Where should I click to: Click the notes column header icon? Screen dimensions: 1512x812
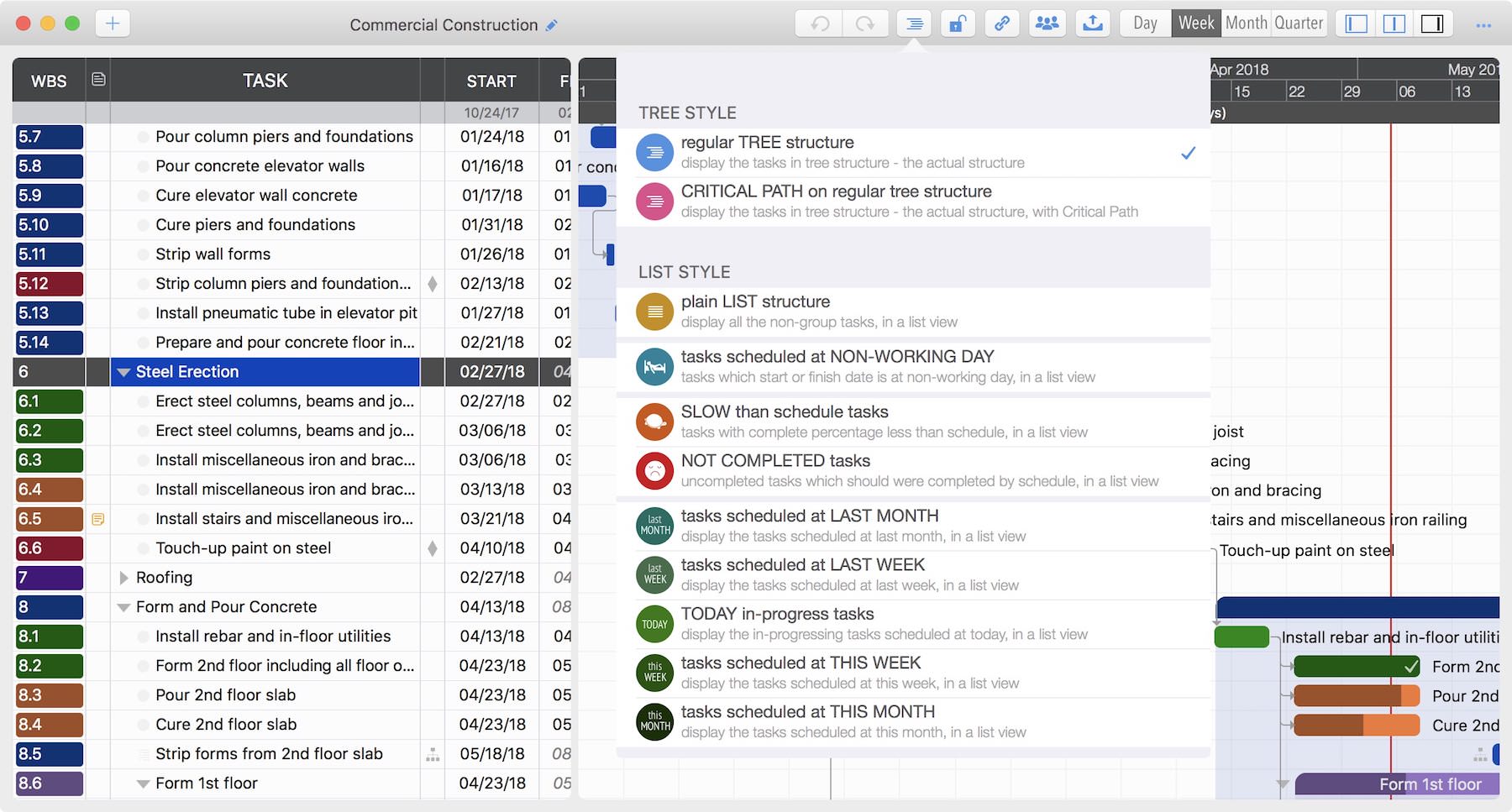coord(98,80)
